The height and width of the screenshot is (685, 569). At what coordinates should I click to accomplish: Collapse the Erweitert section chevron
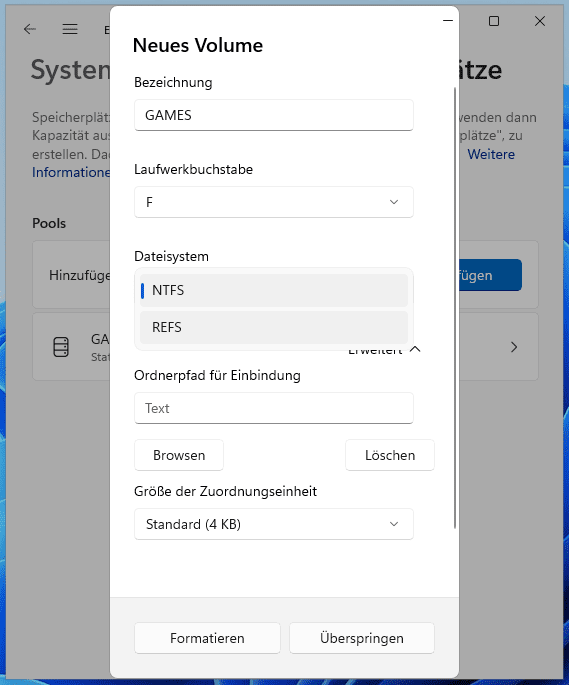[415, 349]
